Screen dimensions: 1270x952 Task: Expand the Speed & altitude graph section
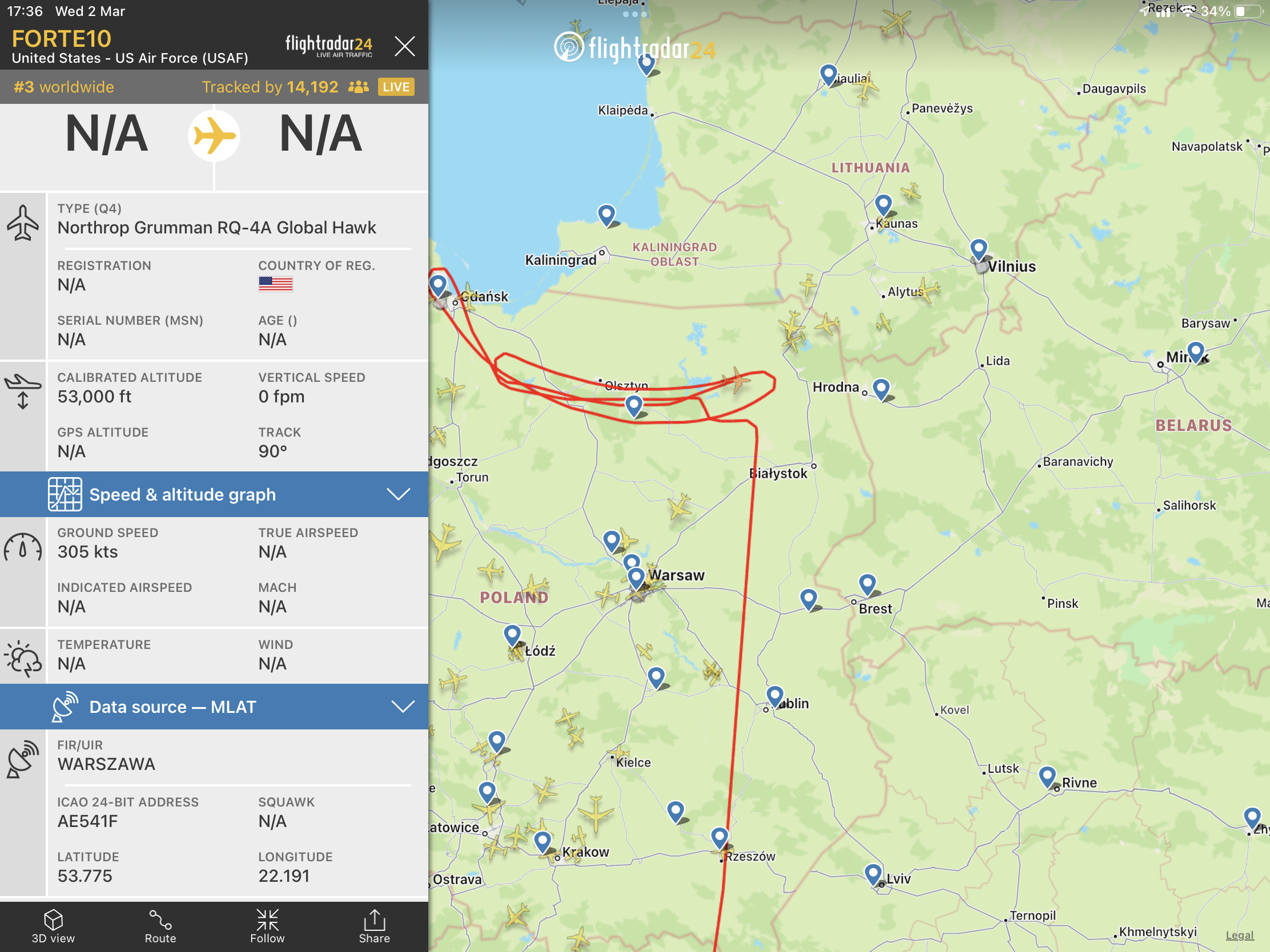point(214,494)
